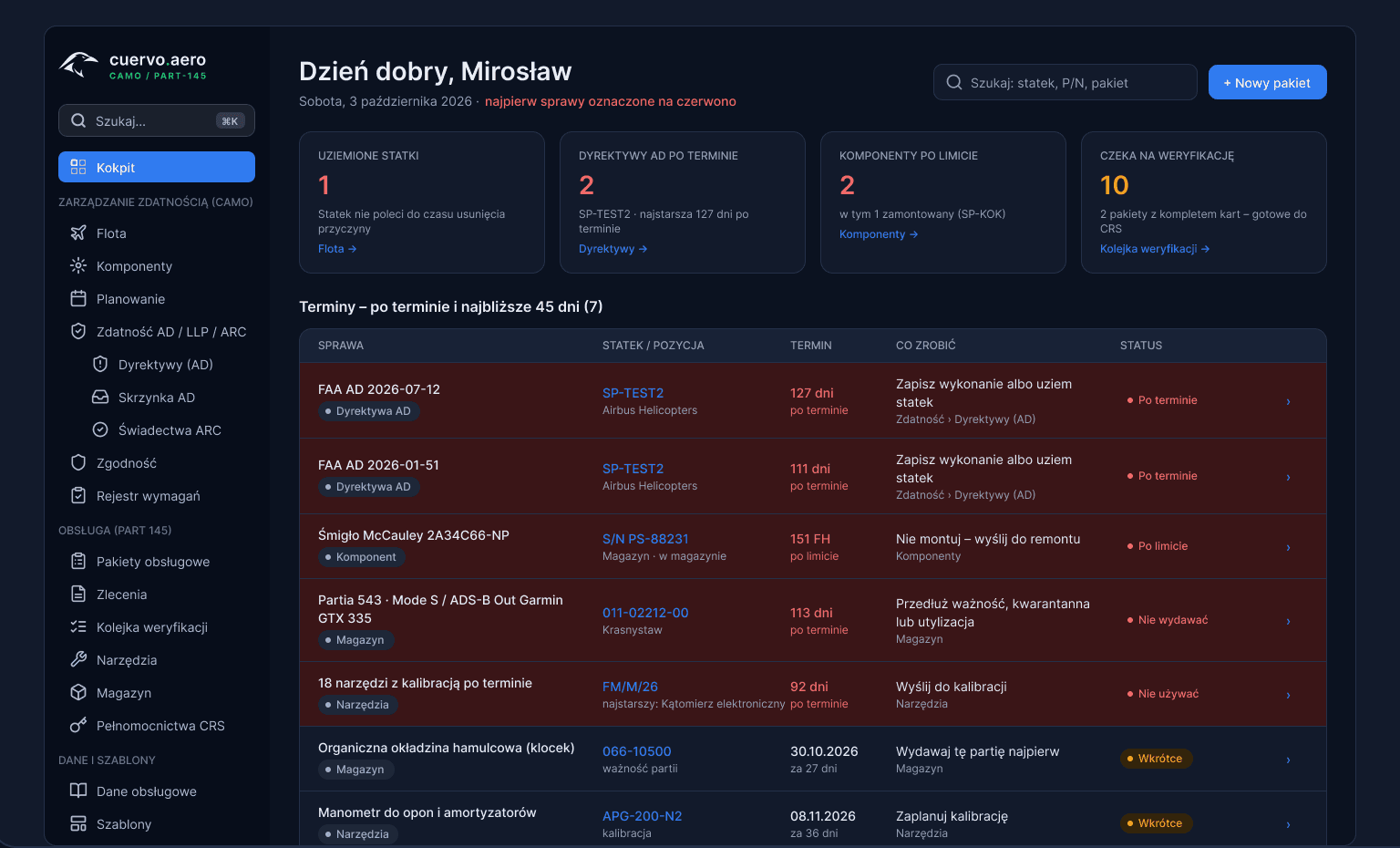
Task: Expand the FAA AD 2026-07-12 row chevron
Action: (x=1288, y=401)
